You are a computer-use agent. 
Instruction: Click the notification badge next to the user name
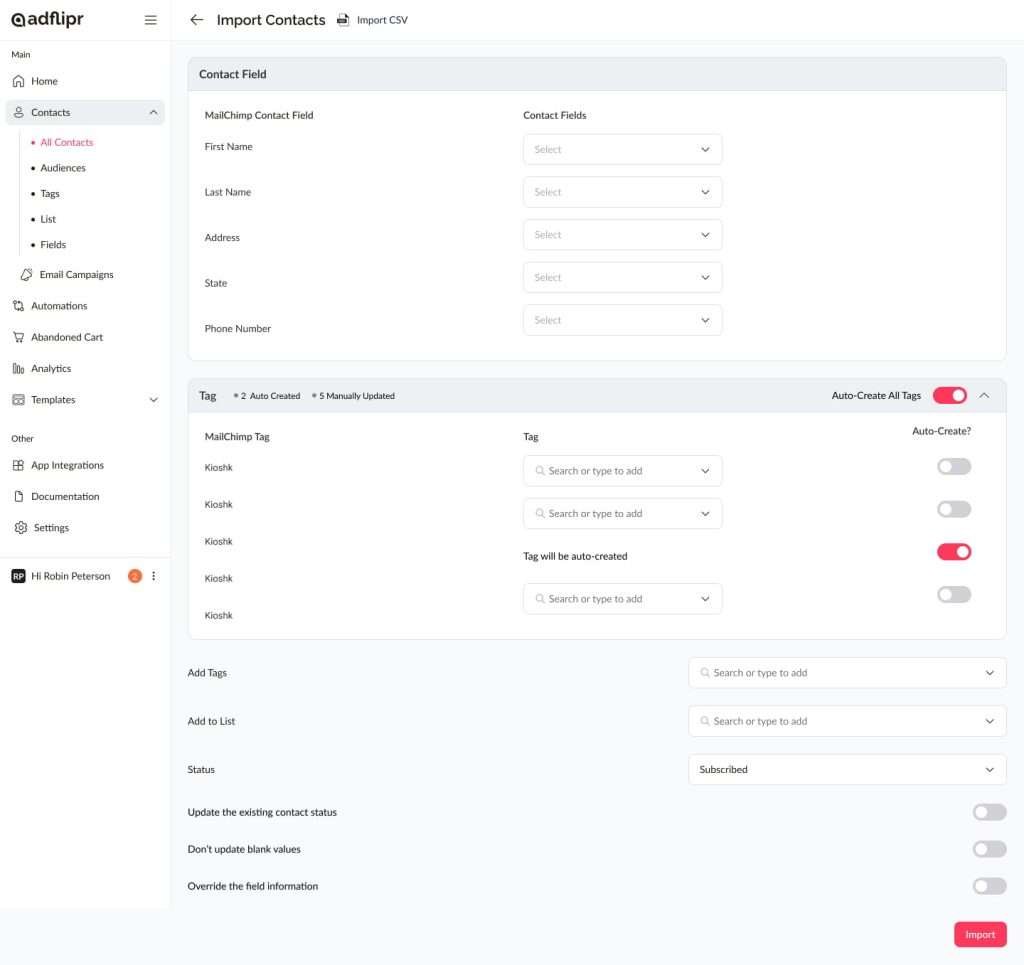click(135, 576)
